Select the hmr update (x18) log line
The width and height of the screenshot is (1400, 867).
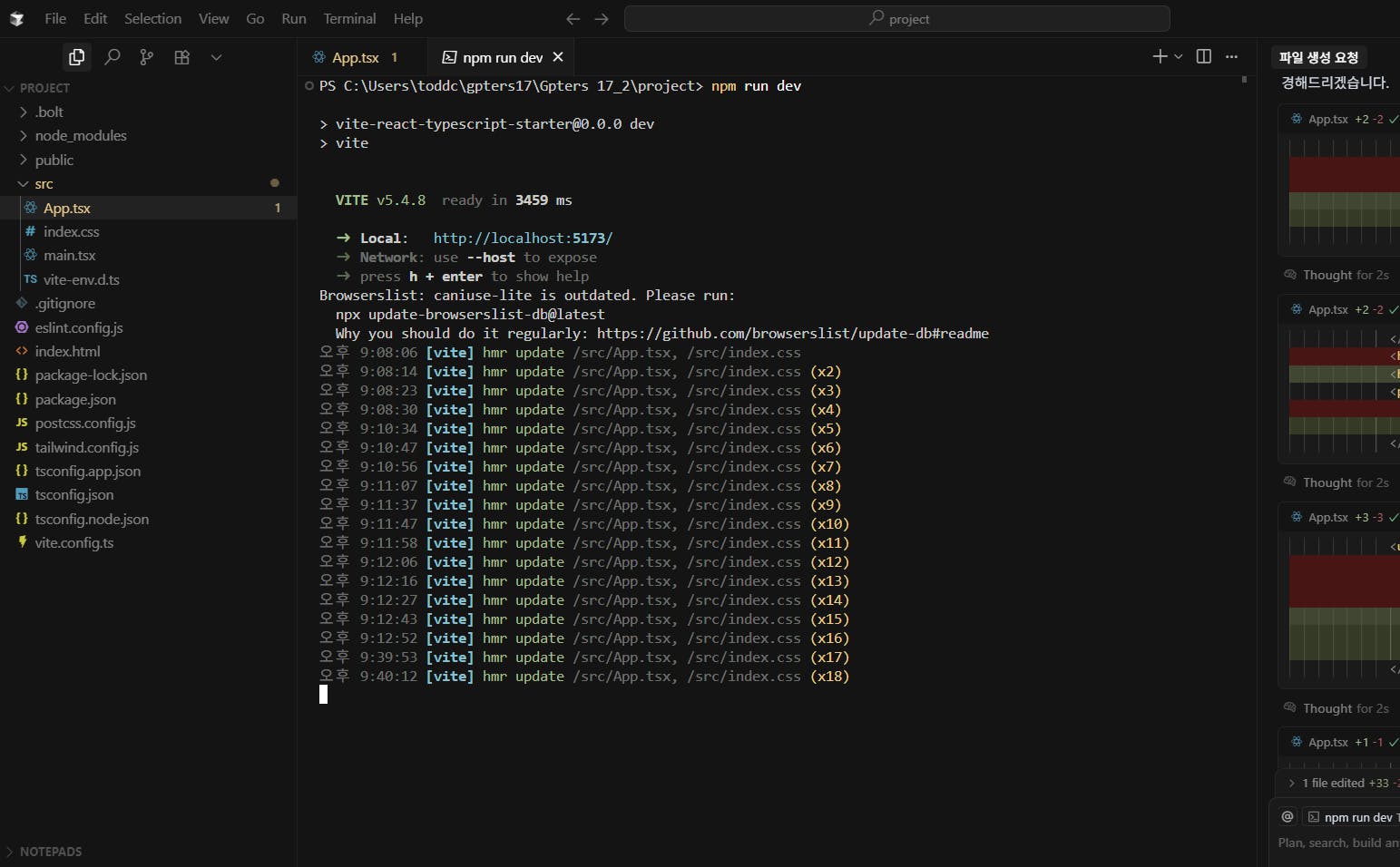click(584, 676)
